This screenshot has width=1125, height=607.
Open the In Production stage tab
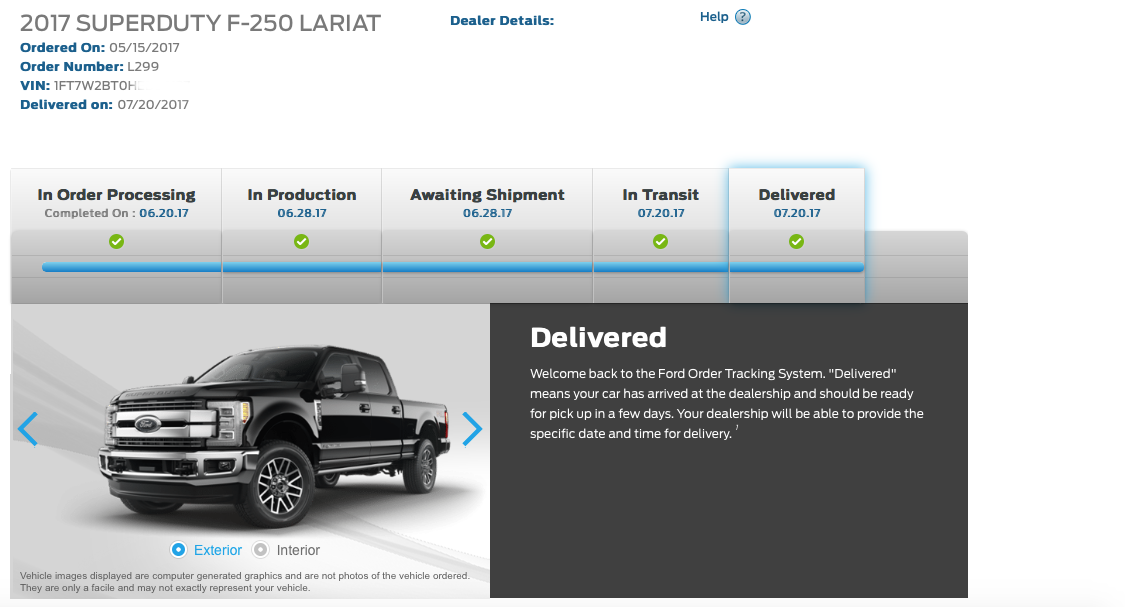[301, 235]
